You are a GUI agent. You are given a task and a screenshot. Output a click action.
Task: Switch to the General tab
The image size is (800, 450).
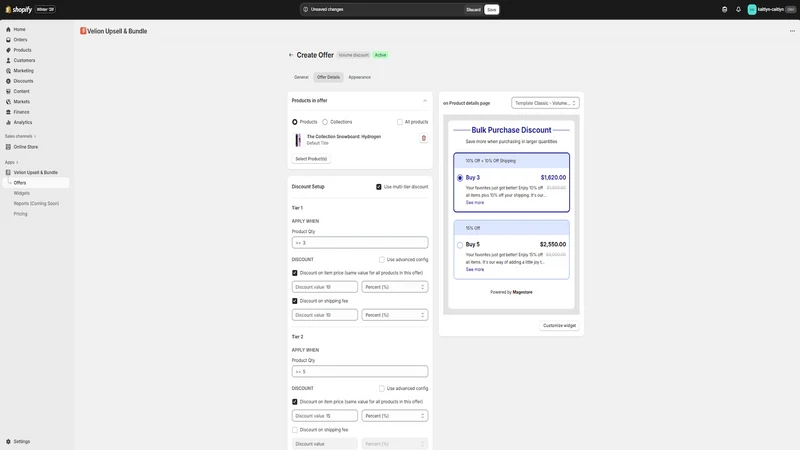tap(301, 77)
